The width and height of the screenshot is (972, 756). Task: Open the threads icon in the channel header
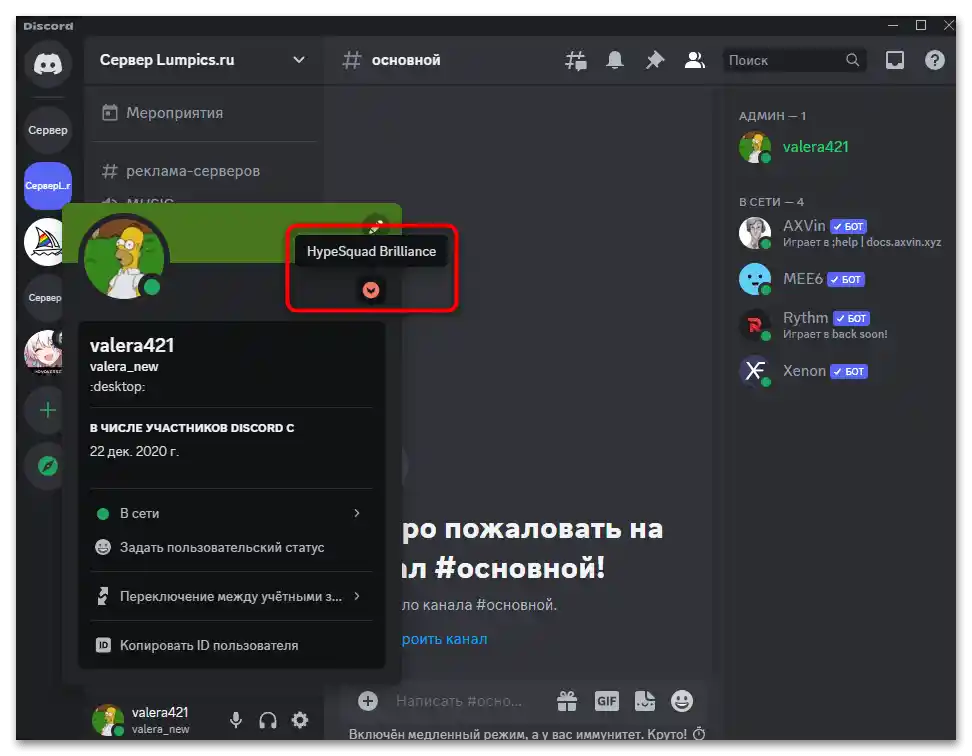pyautogui.click(x=575, y=60)
